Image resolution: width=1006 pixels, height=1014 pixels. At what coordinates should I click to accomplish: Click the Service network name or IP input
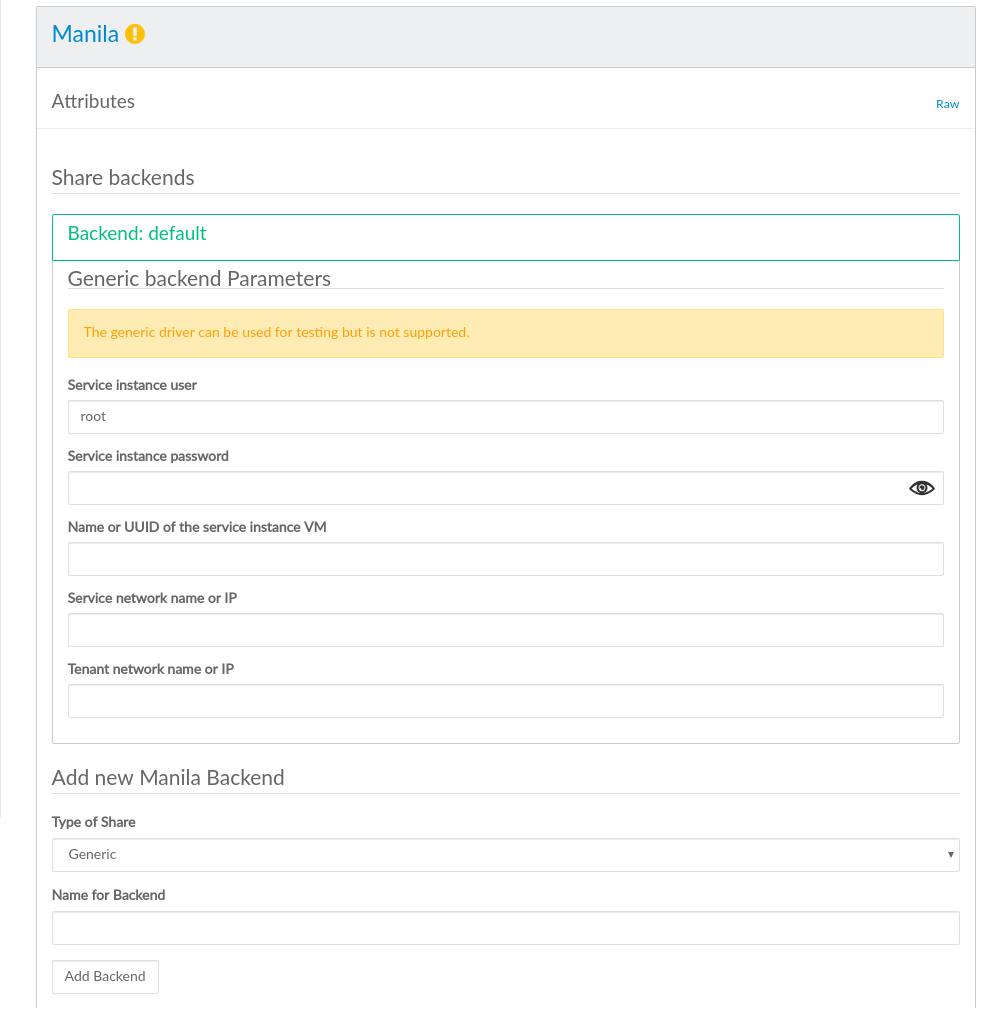(x=505, y=630)
